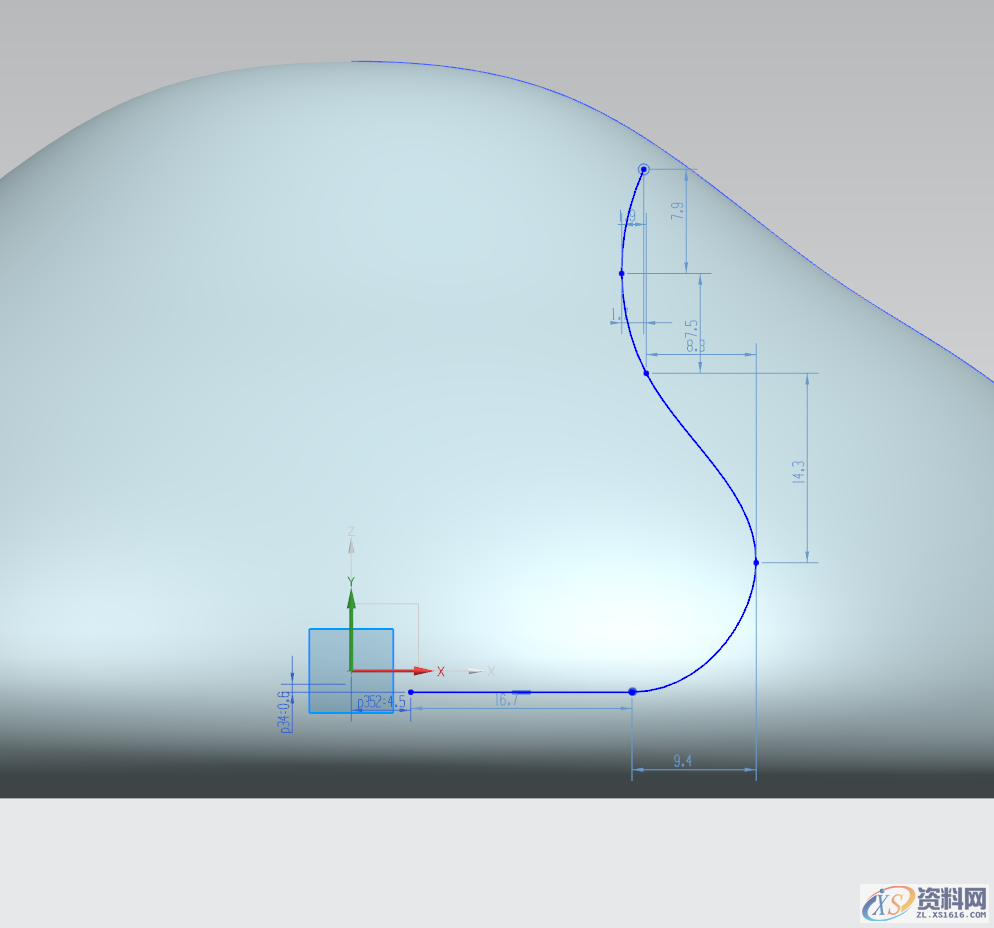Select the circled top endpoint of the spline
The image size is (994, 928).
pyautogui.click(x=644, y=170)
